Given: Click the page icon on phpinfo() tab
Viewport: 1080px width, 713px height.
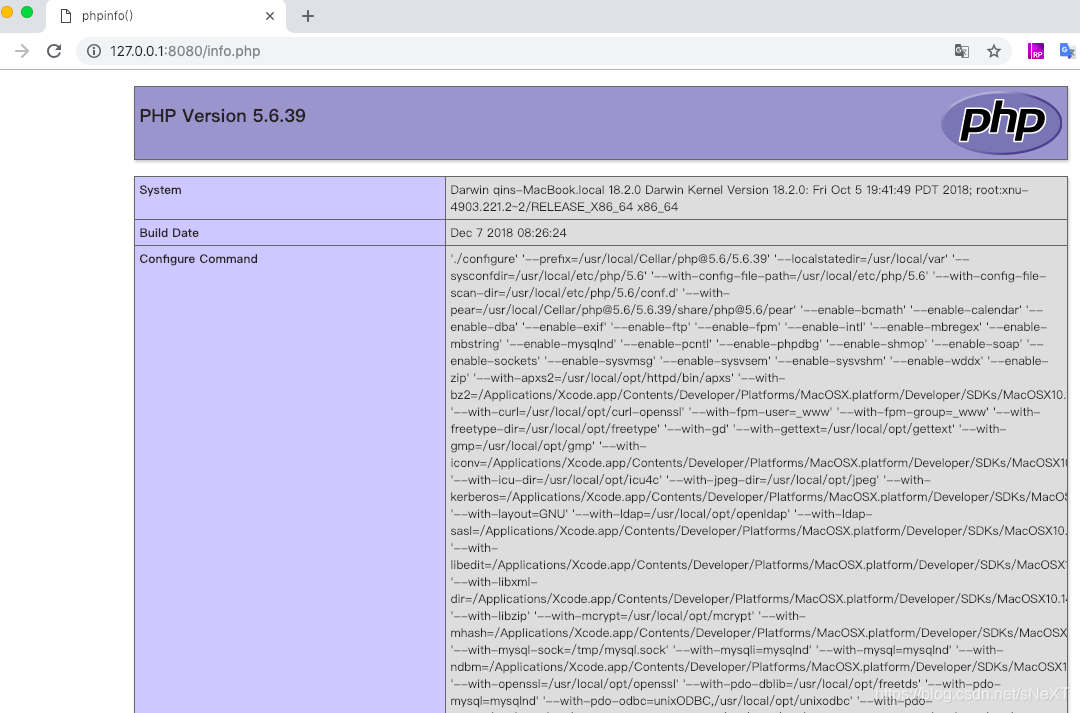Looking at the screenshot, I should pos(66,16).
